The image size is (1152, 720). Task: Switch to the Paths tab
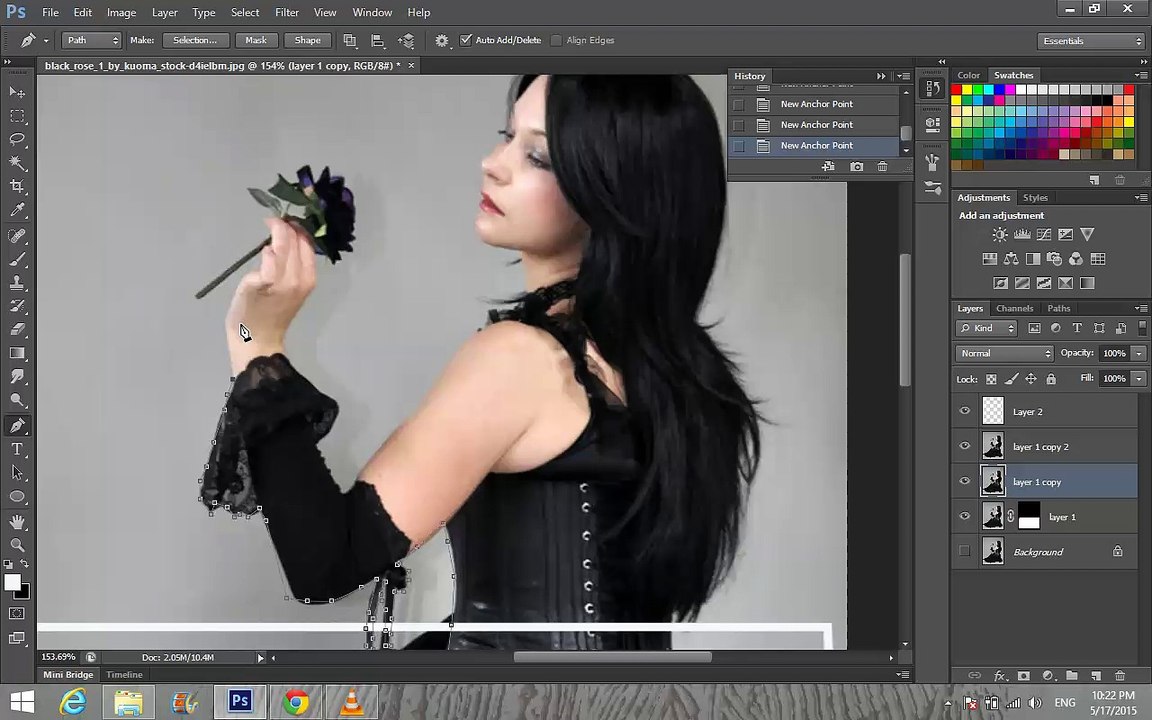1059,309
